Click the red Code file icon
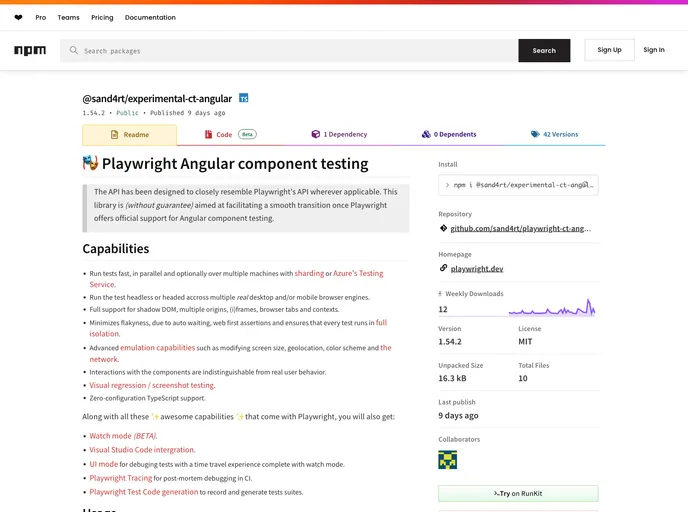This screenshot has height=512, width=688. [x=208, y=134]
